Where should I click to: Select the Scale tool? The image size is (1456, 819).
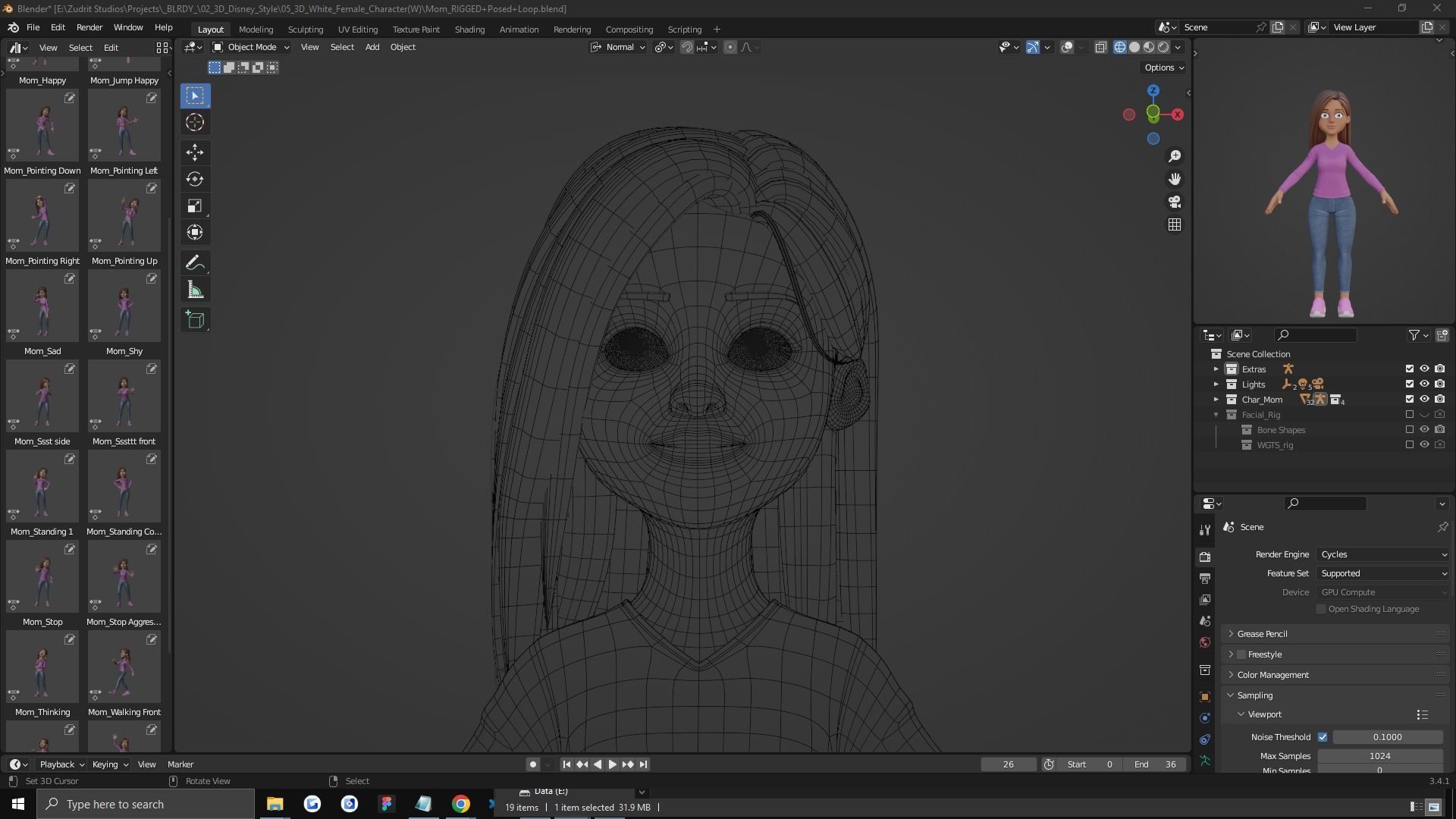[x=195, y=206]
